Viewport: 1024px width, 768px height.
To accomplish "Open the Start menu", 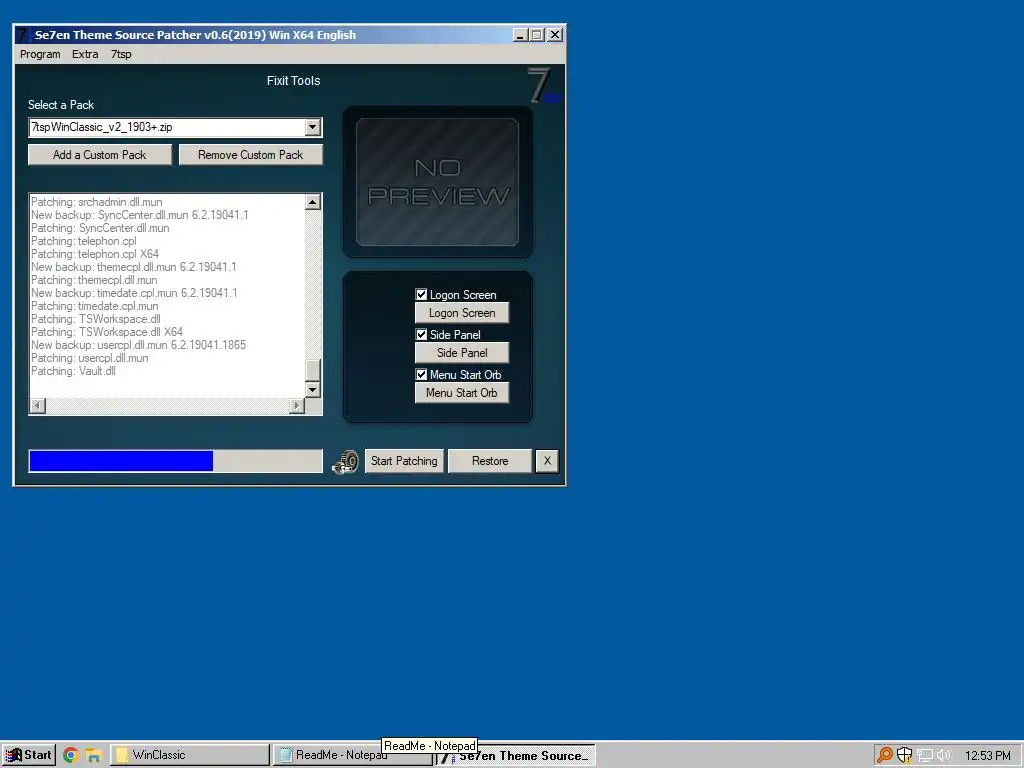I will 28,755.
